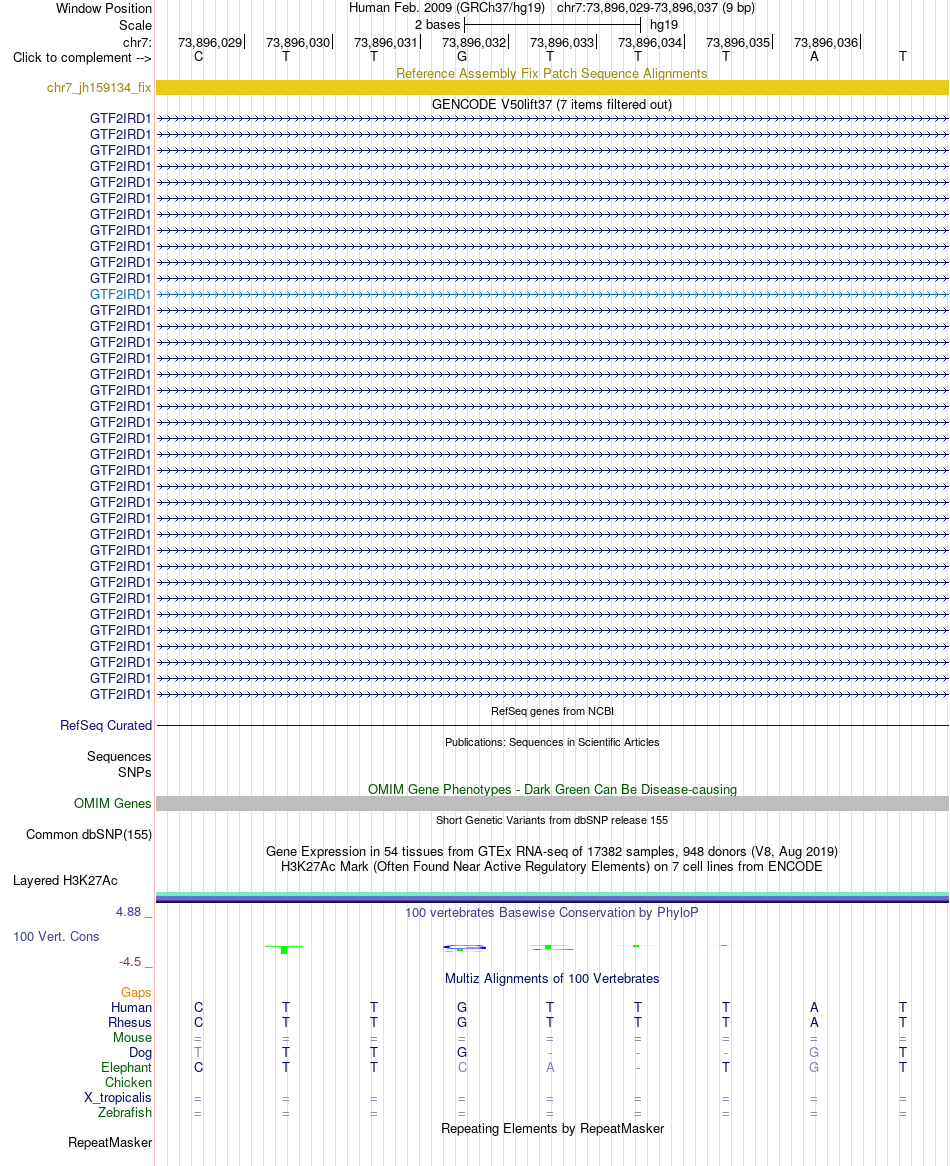950x1166 pixels.
Task: Click the yellow fix patch alignment bar
Action: (x=552, y=87)
